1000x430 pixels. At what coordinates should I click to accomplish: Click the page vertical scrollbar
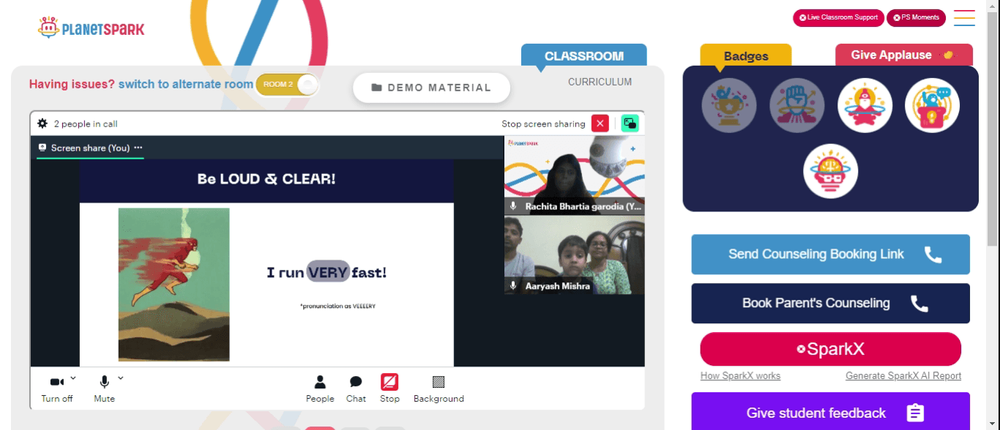[992, 128]
